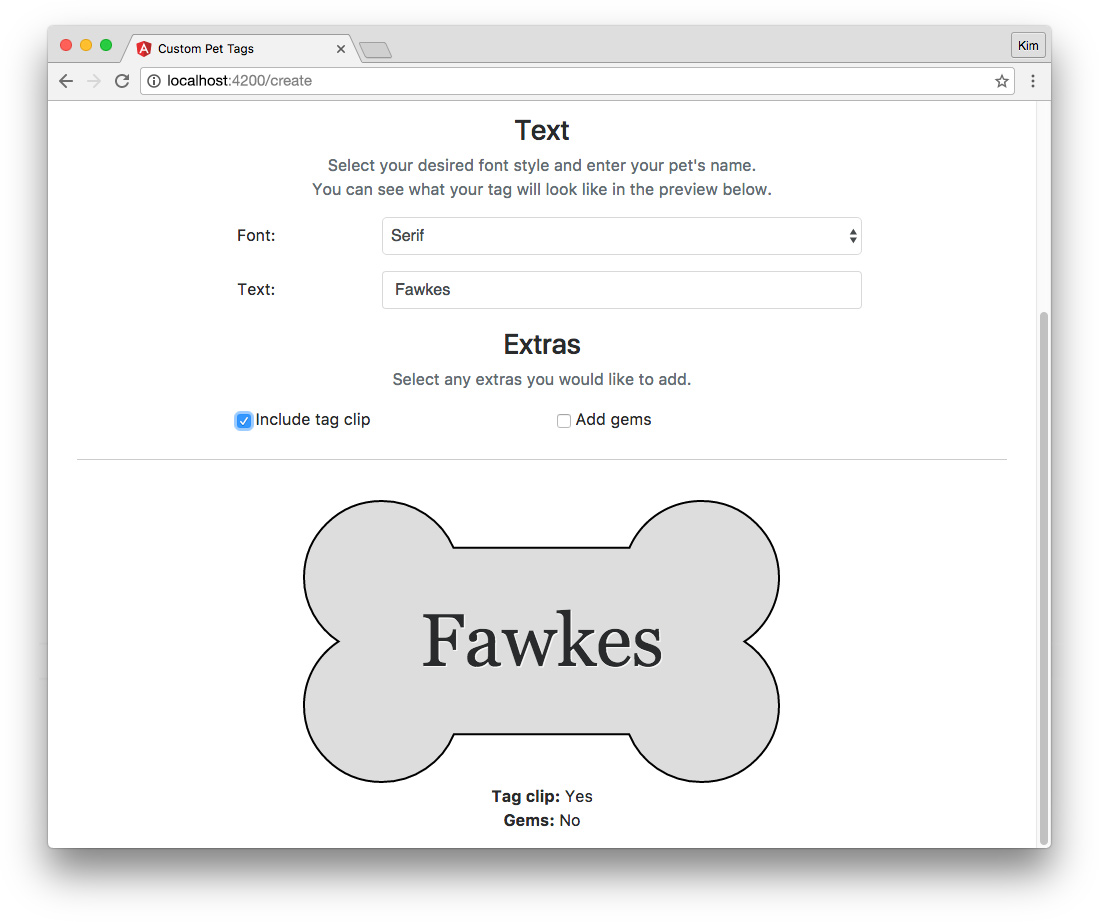
Task: Open a new browser tab
Action: click(x=375, y=50)
